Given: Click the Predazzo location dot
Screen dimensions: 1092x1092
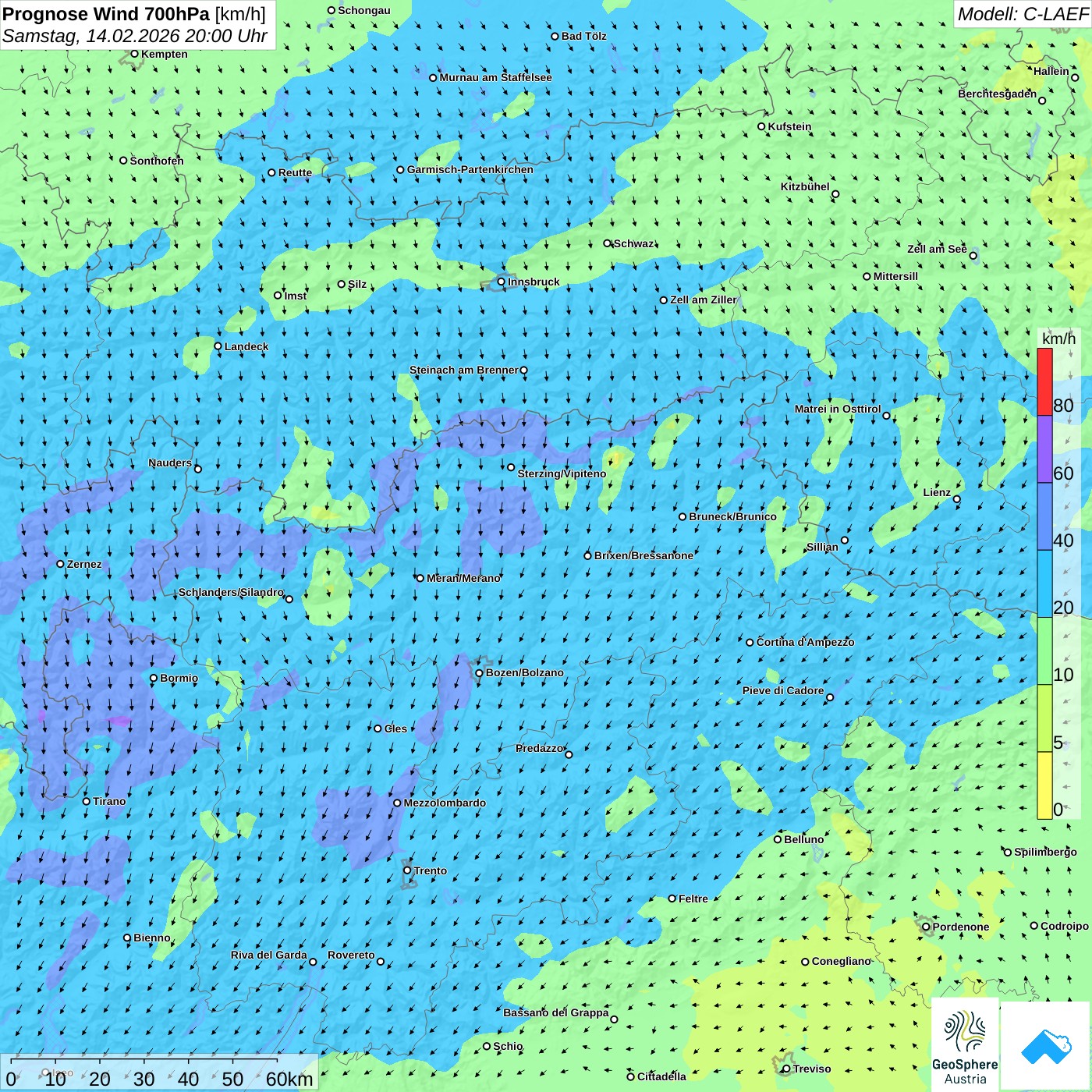Looking at the screenshot, I should 569,754.
